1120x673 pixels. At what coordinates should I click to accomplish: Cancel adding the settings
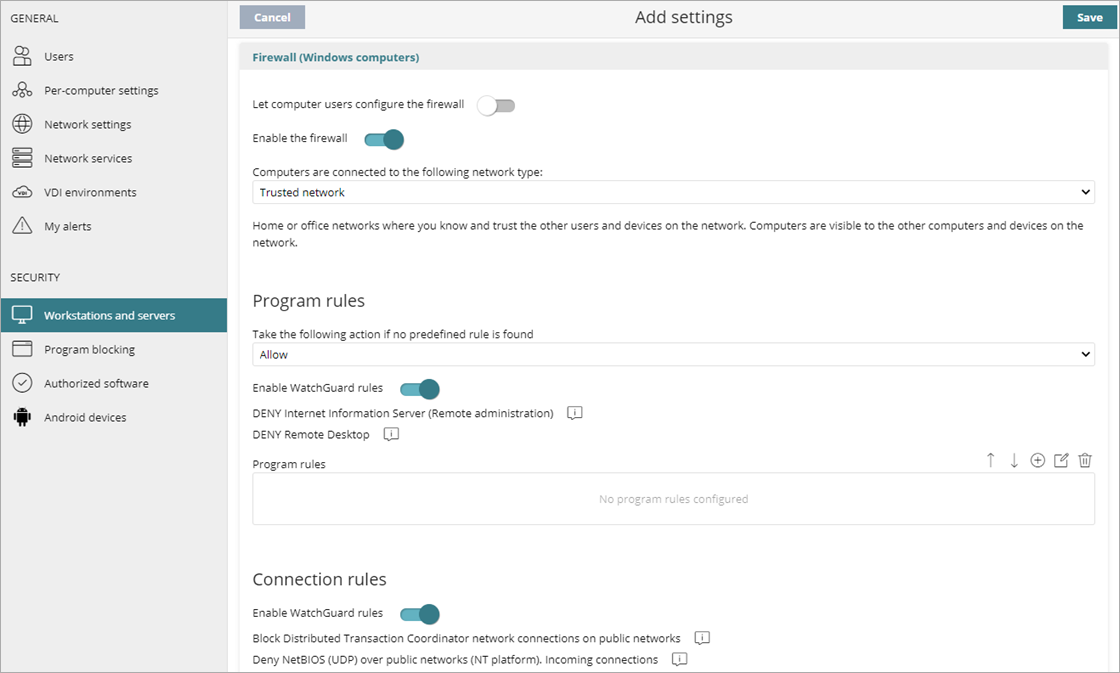[x=272, y=17]
